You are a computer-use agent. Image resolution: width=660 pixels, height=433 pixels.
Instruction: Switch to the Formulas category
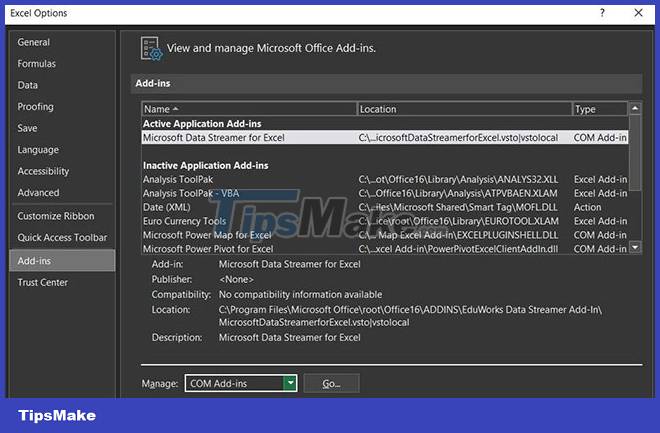tap(37, 64)
